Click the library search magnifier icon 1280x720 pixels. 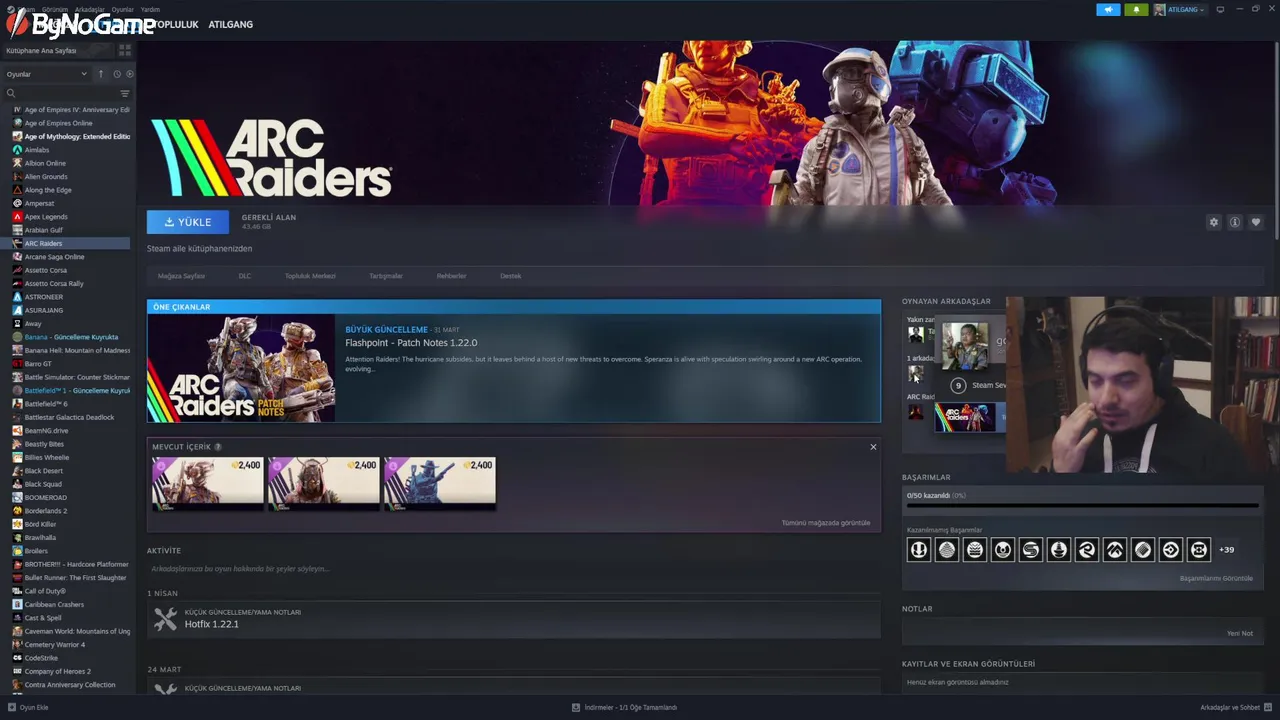(11, 93)
